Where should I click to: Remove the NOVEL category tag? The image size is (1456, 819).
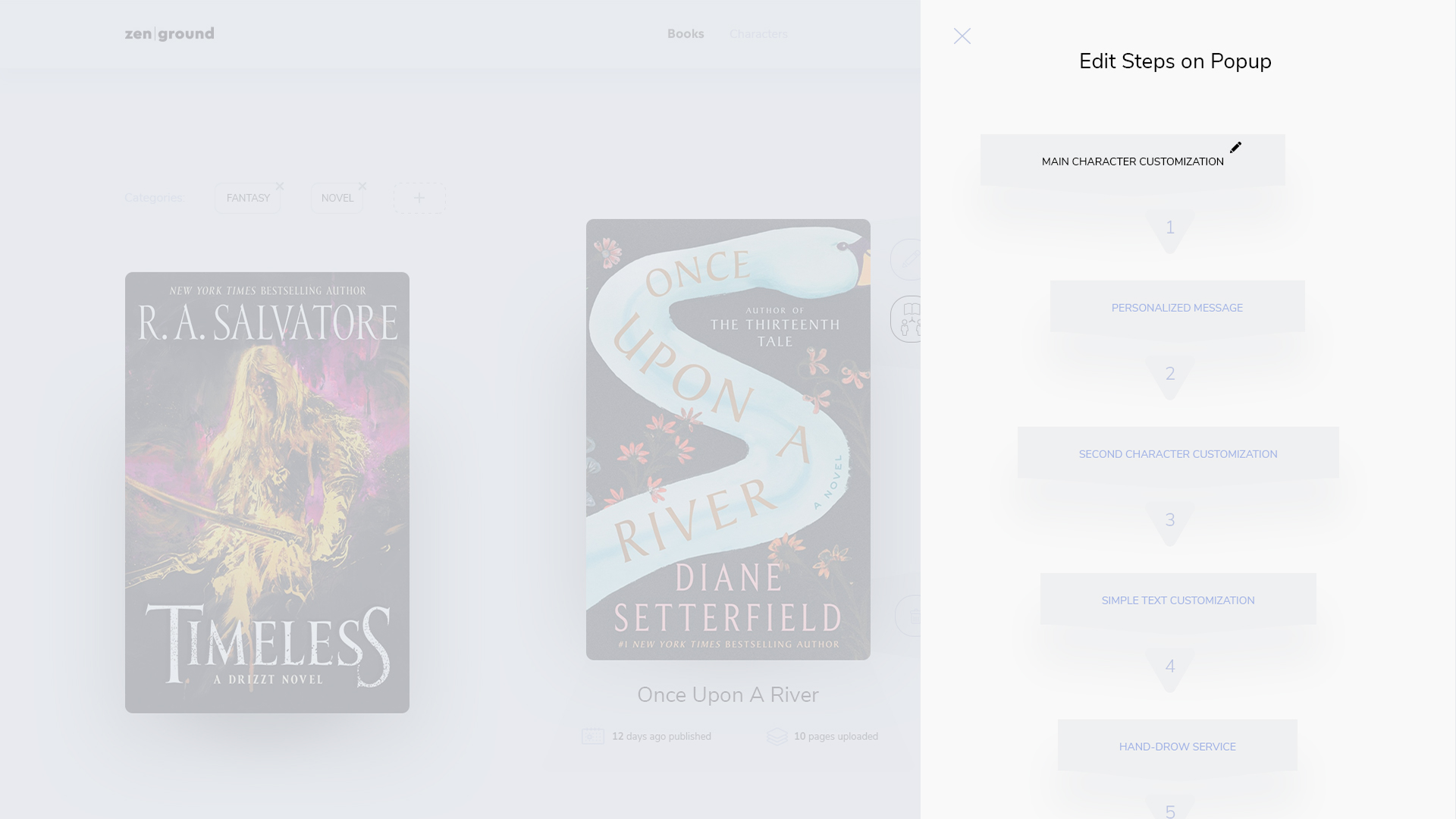click(x=362, y=186)
